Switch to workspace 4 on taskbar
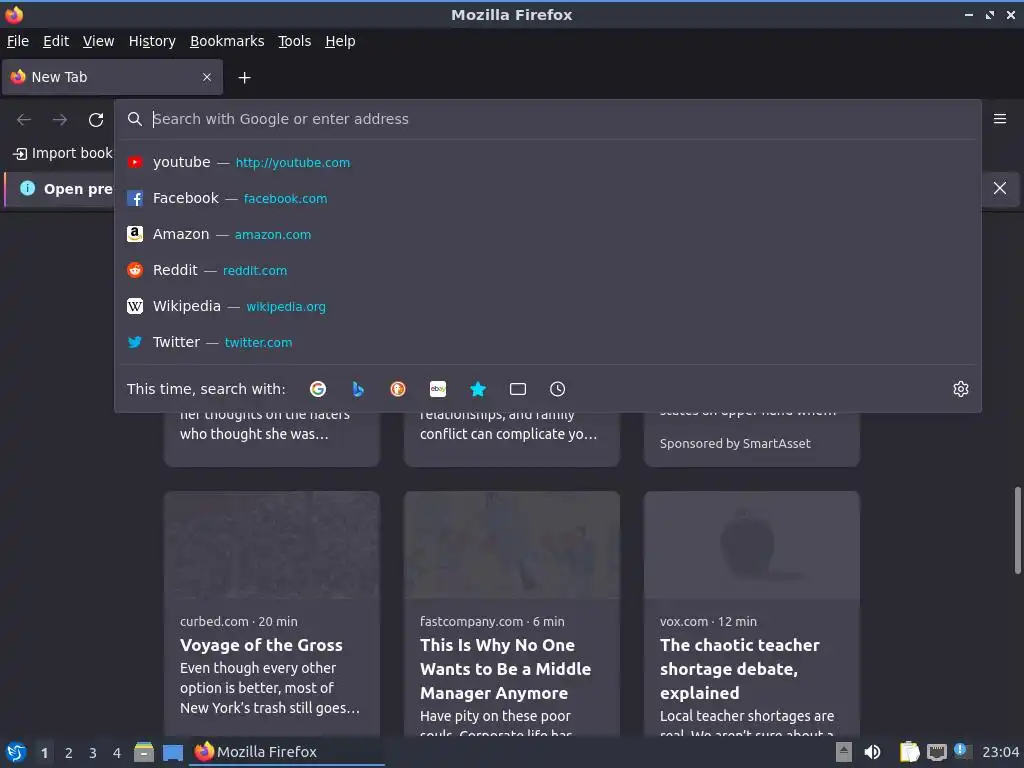Image resolution: width=1024 pixels, height=768 pixels. point(117,753)
